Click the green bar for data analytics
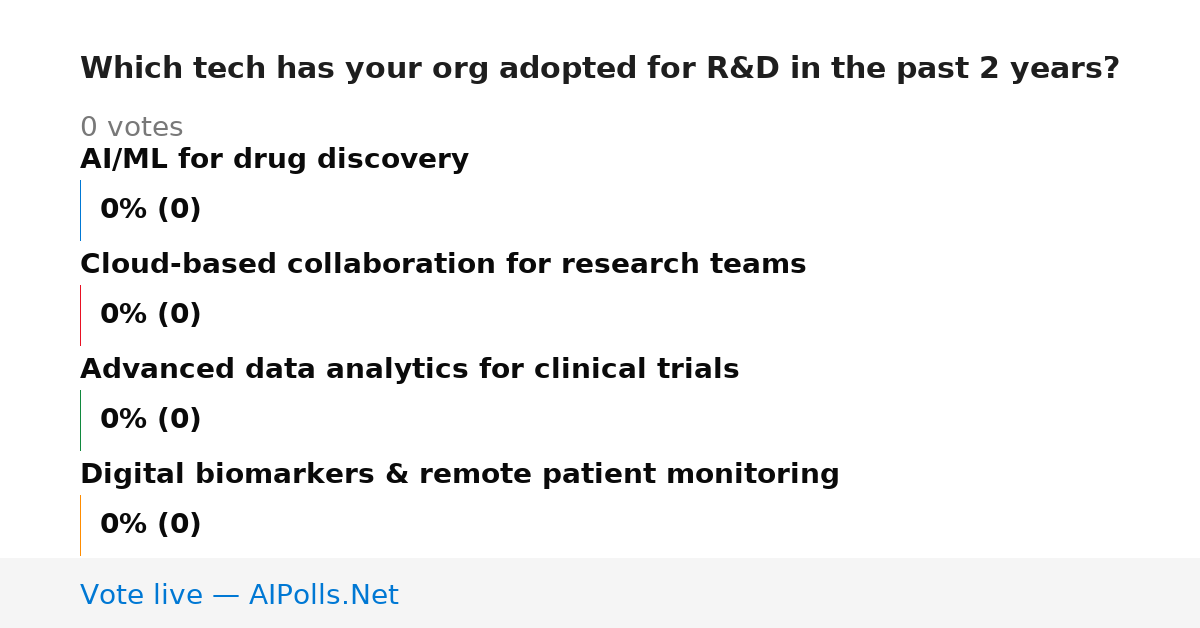This screenshot has width=1200, height=628. tap(81, 420)
